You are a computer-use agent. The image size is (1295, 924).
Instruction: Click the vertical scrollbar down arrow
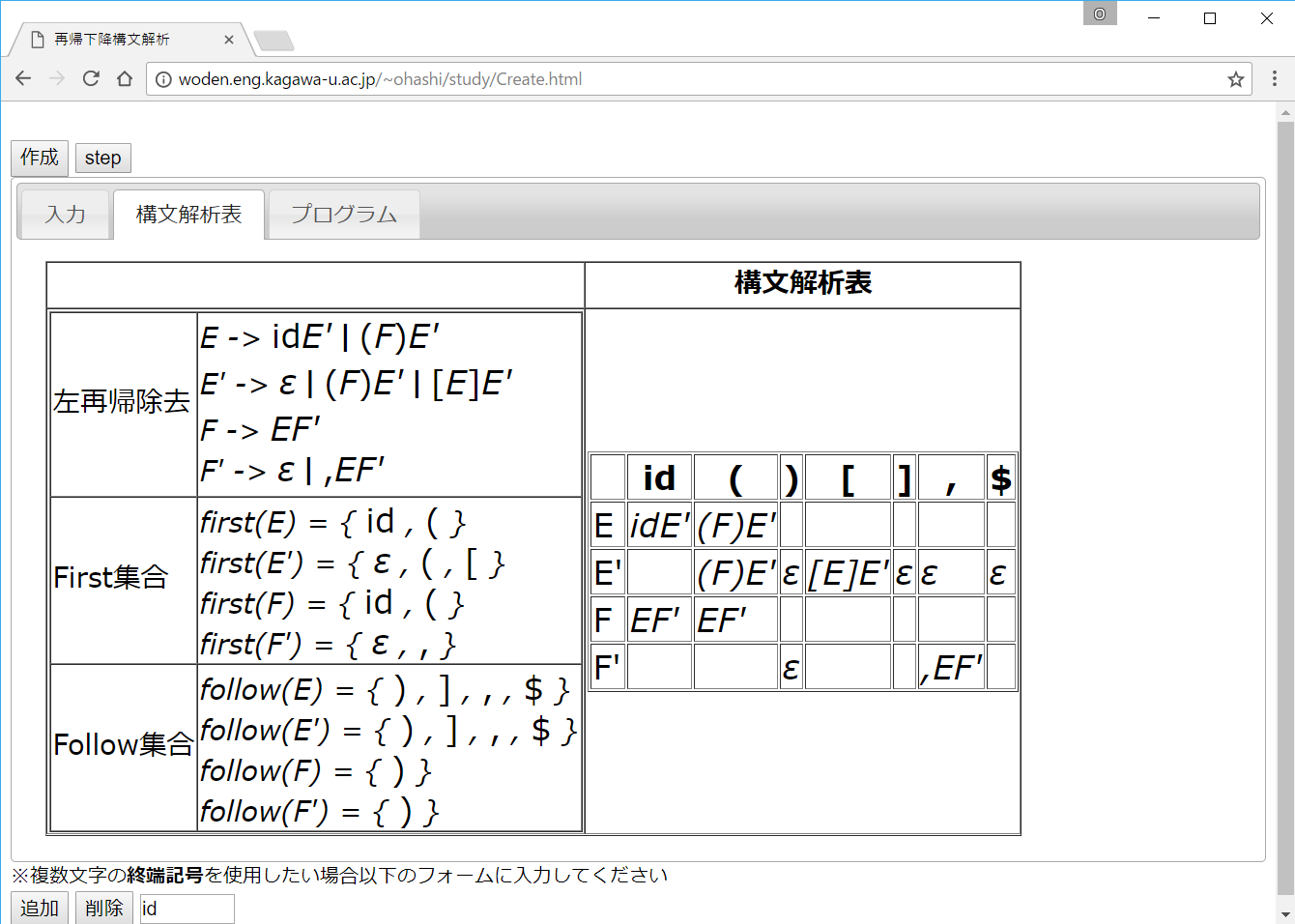[1284, 914]
